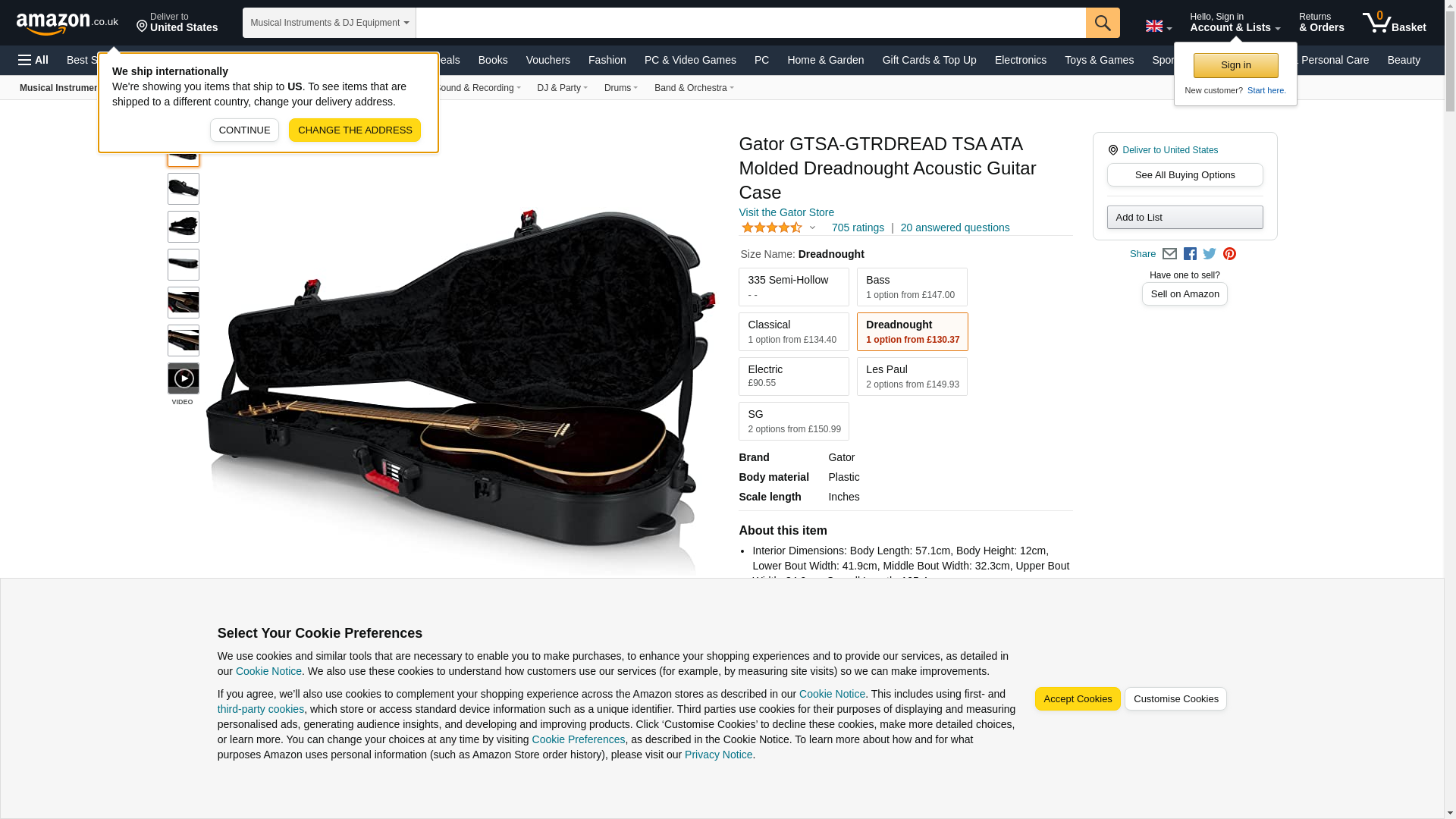Screen dimensions: 1456x819
Task: Expand the language flag selector
Action: (1158, 27)
